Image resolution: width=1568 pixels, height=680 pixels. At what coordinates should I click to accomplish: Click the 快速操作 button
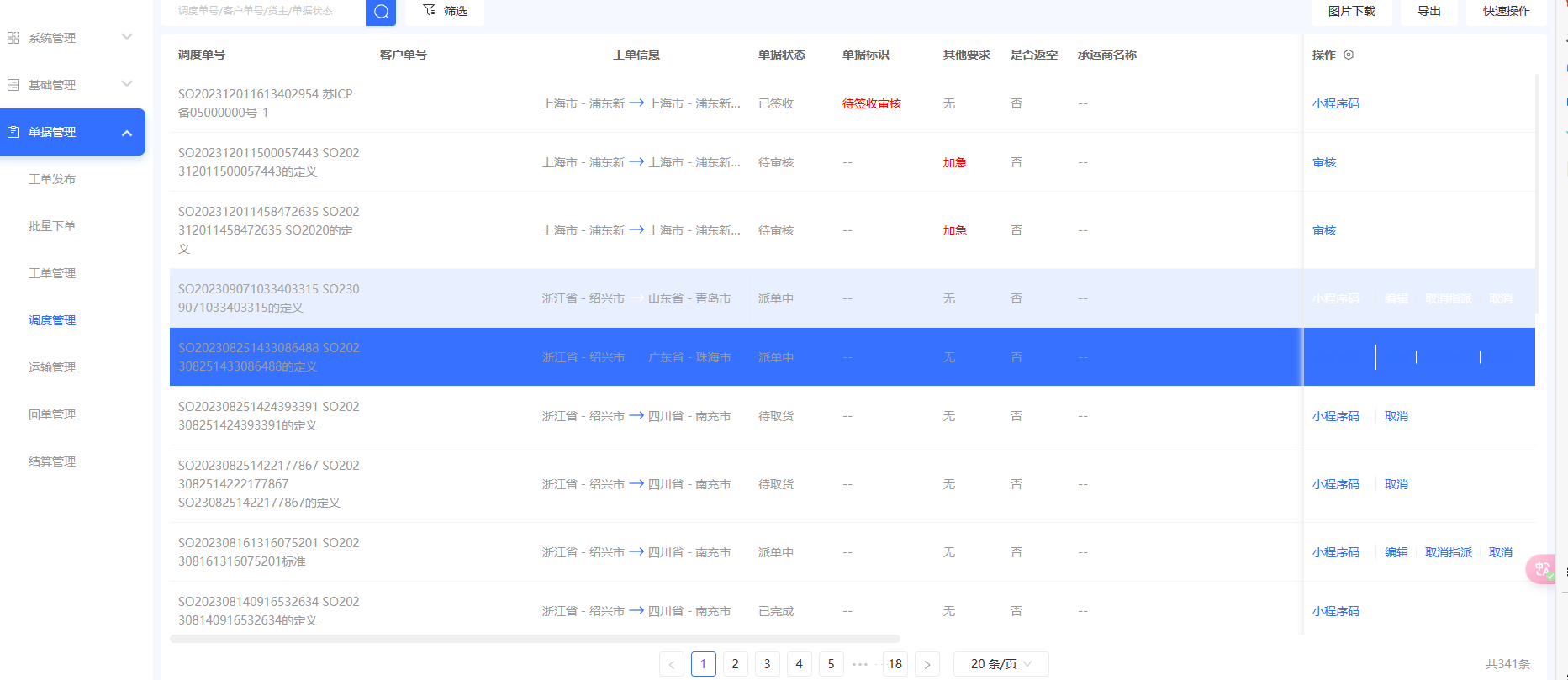click(x=1507, y=12)
